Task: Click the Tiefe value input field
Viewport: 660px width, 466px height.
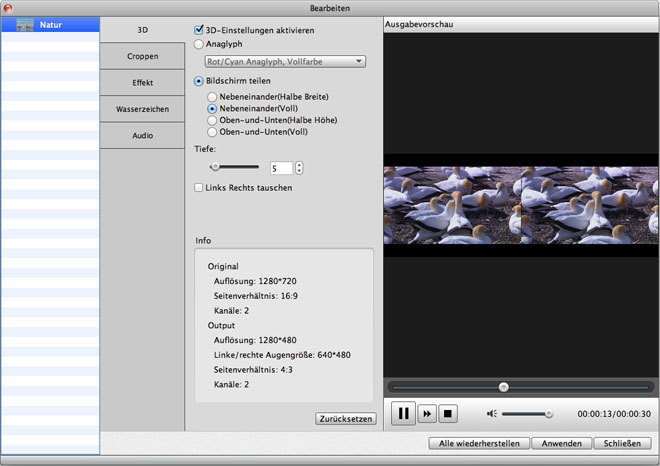Action: (281, 168)
